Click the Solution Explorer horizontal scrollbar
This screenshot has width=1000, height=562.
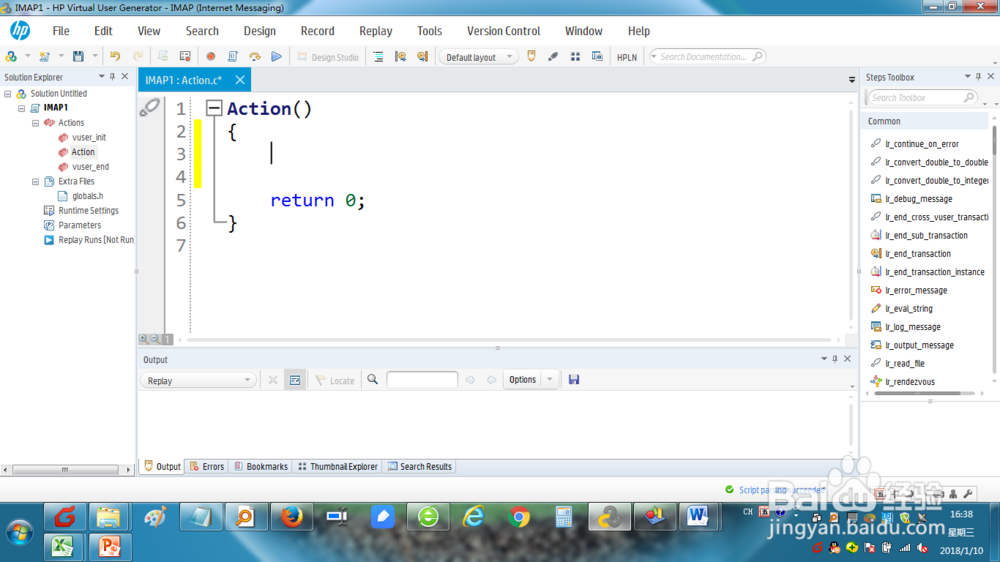pos(66,470)
